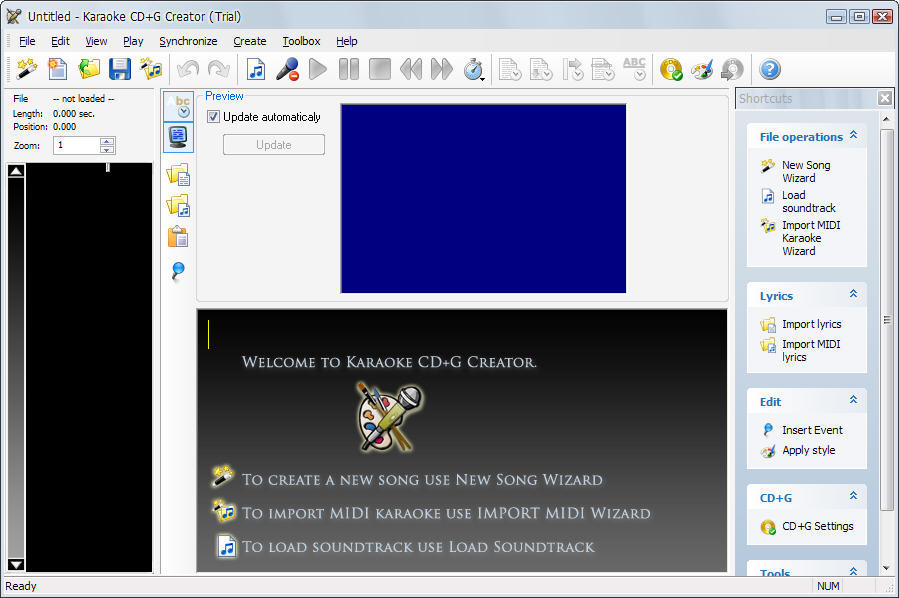Click the blue pin insert event icon in side strip
899x598 pixels.
(178, 270)
